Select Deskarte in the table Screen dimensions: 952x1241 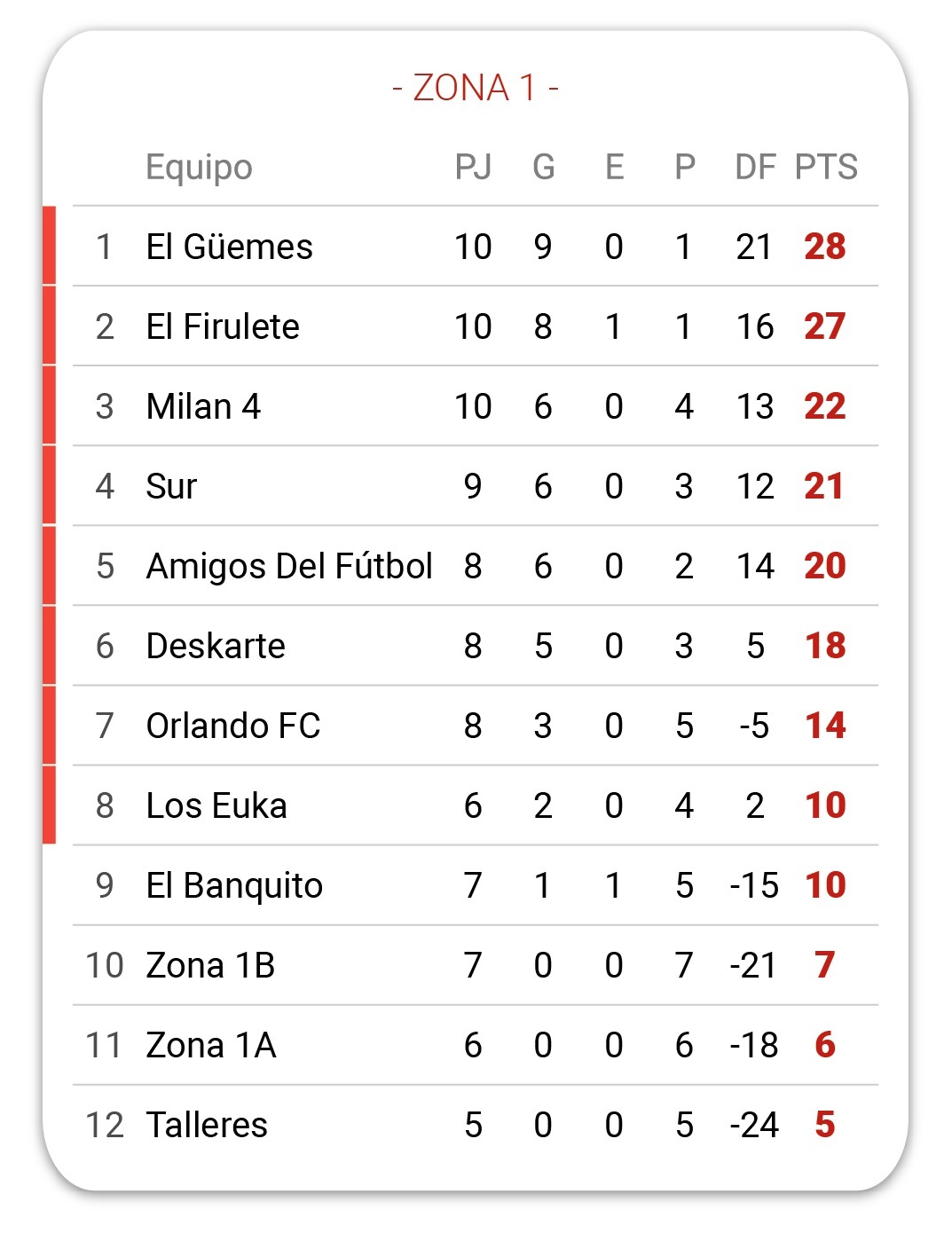pyautogui.click(x=216, y=646)
